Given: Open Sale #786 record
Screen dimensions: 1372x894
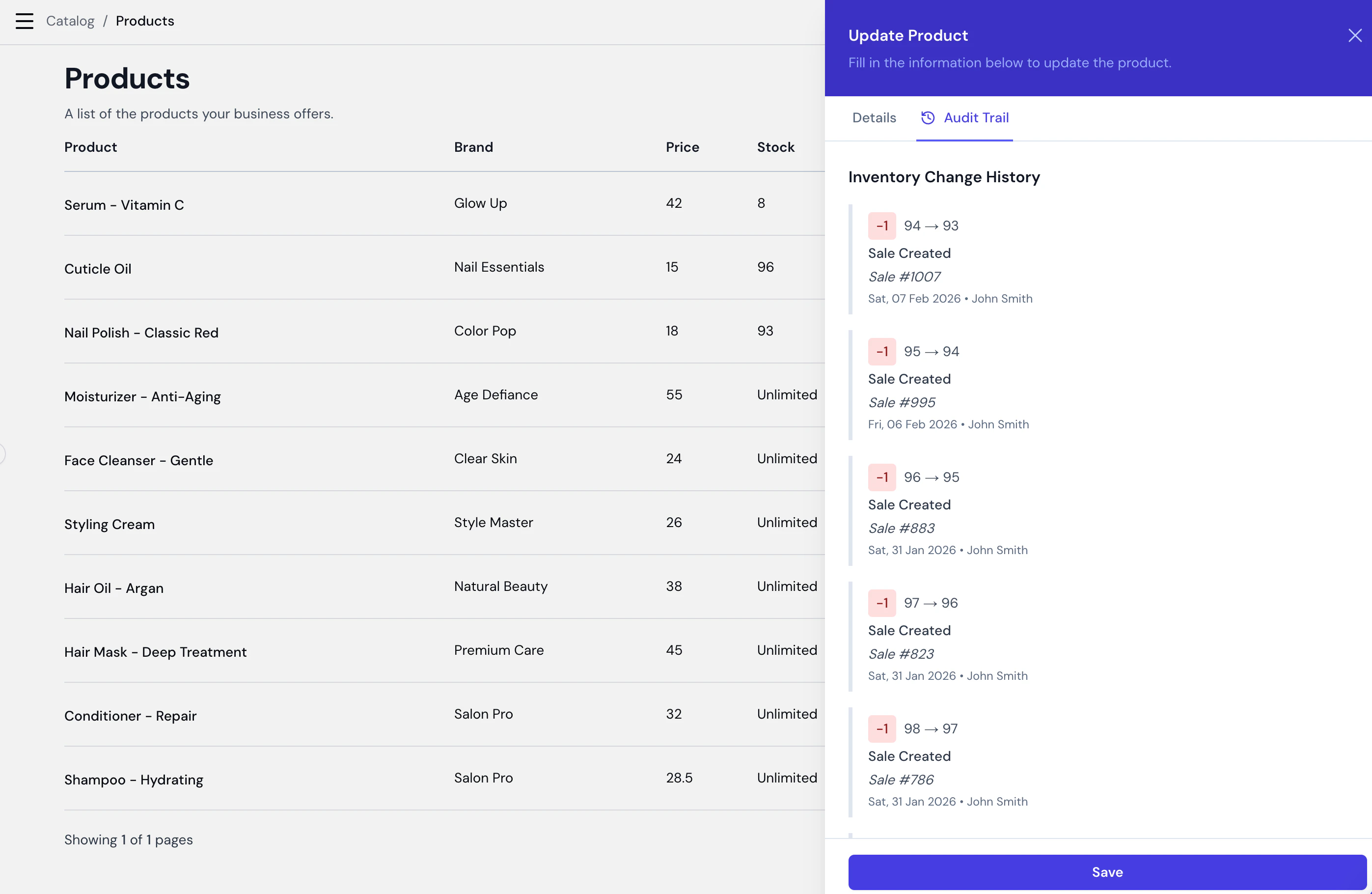Looking at the screenshot, I should coord(901,780).
